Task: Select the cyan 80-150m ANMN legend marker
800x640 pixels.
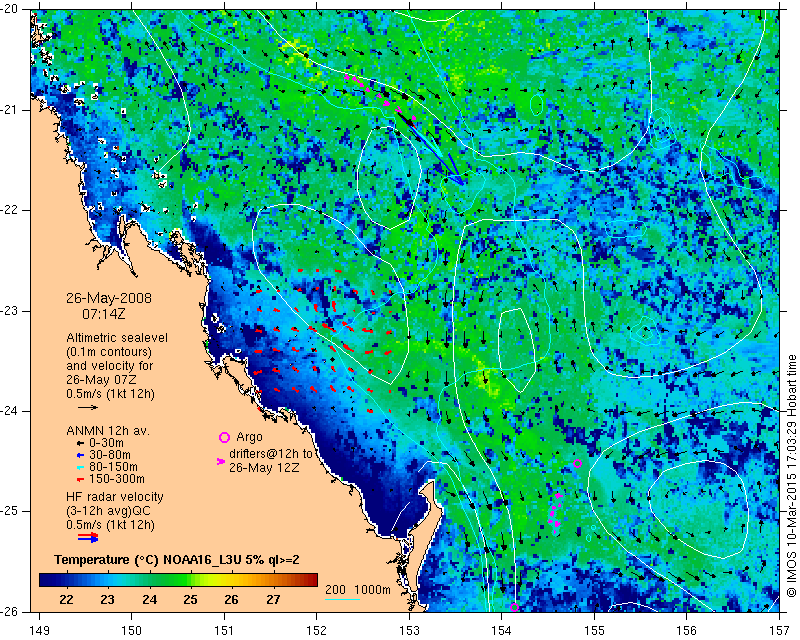Action: [x=80, y=467]
